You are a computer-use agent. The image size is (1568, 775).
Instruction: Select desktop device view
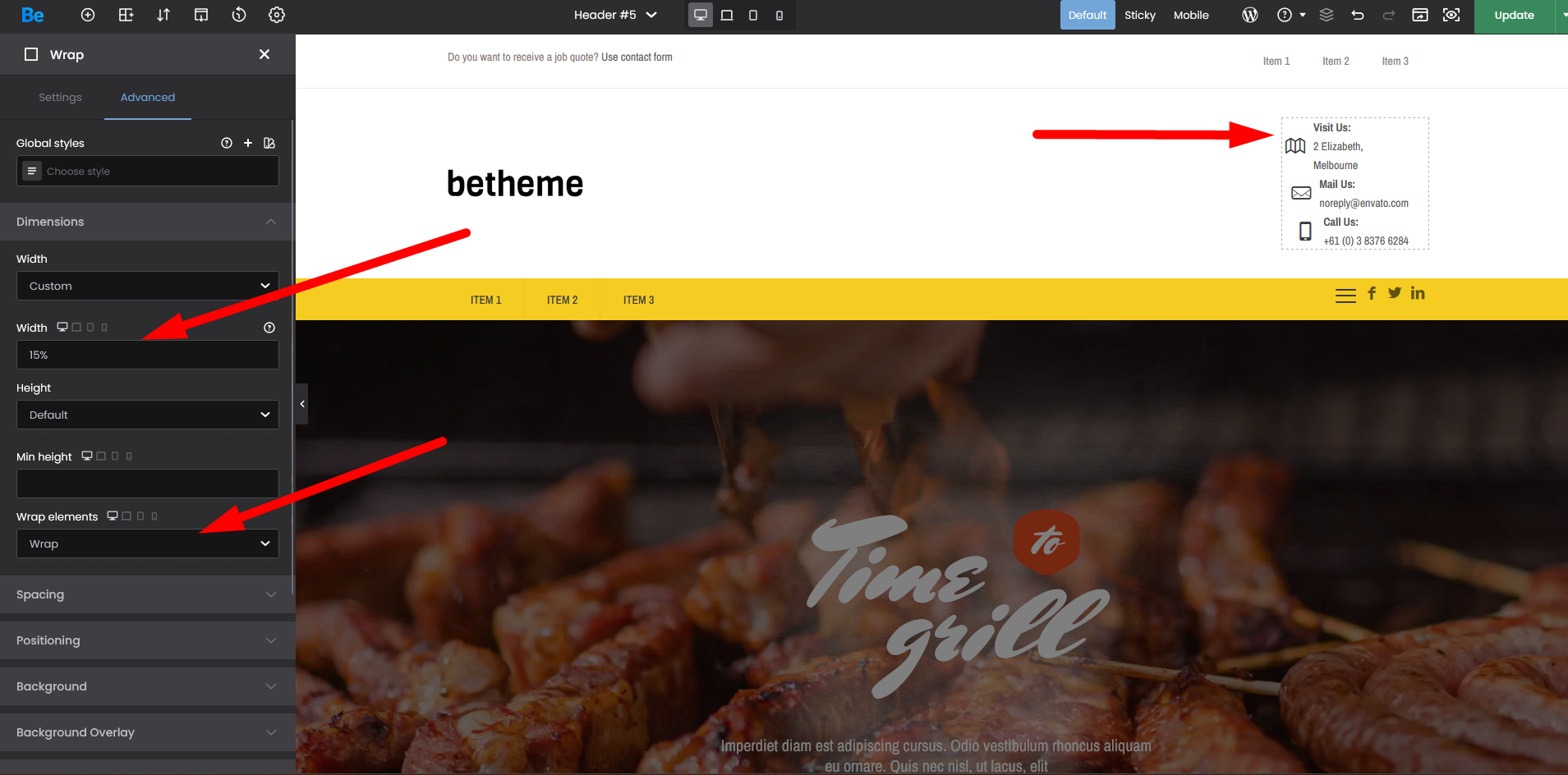[701, 15]
